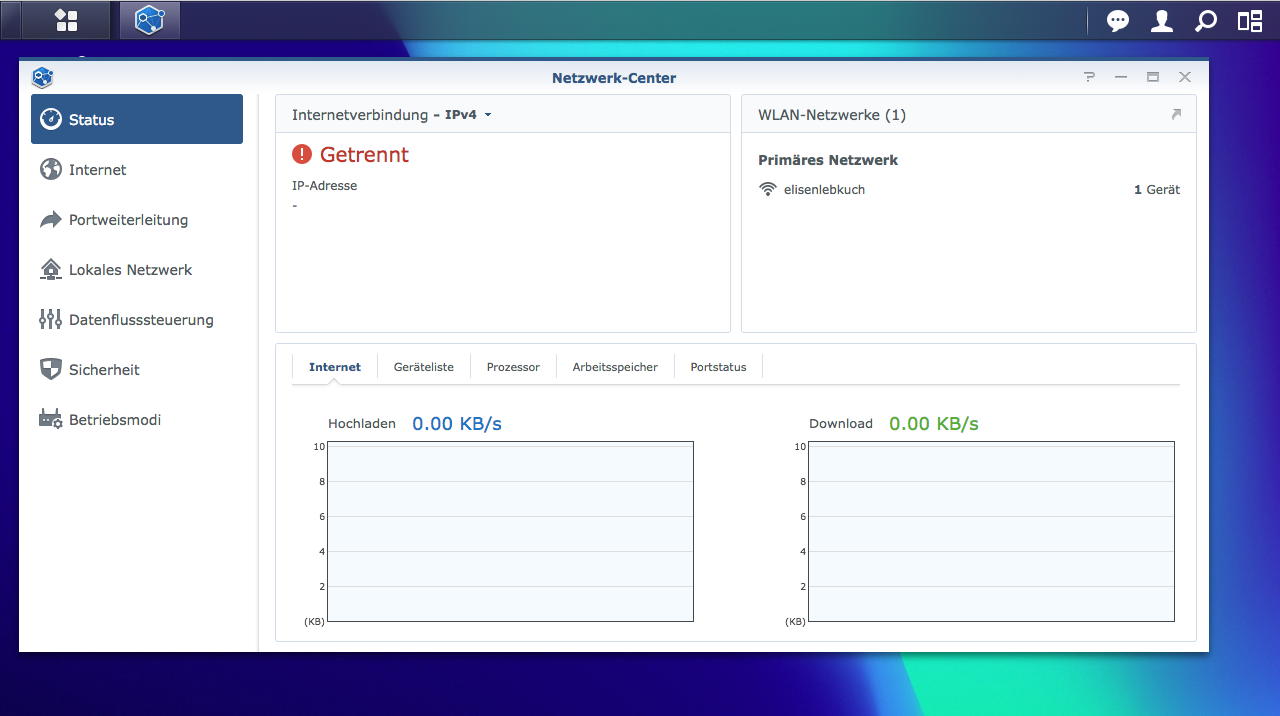This screenshot has height=716, width=1280.
Task: Click the 'IP-Adresse' label
Action: pos(324,185)
